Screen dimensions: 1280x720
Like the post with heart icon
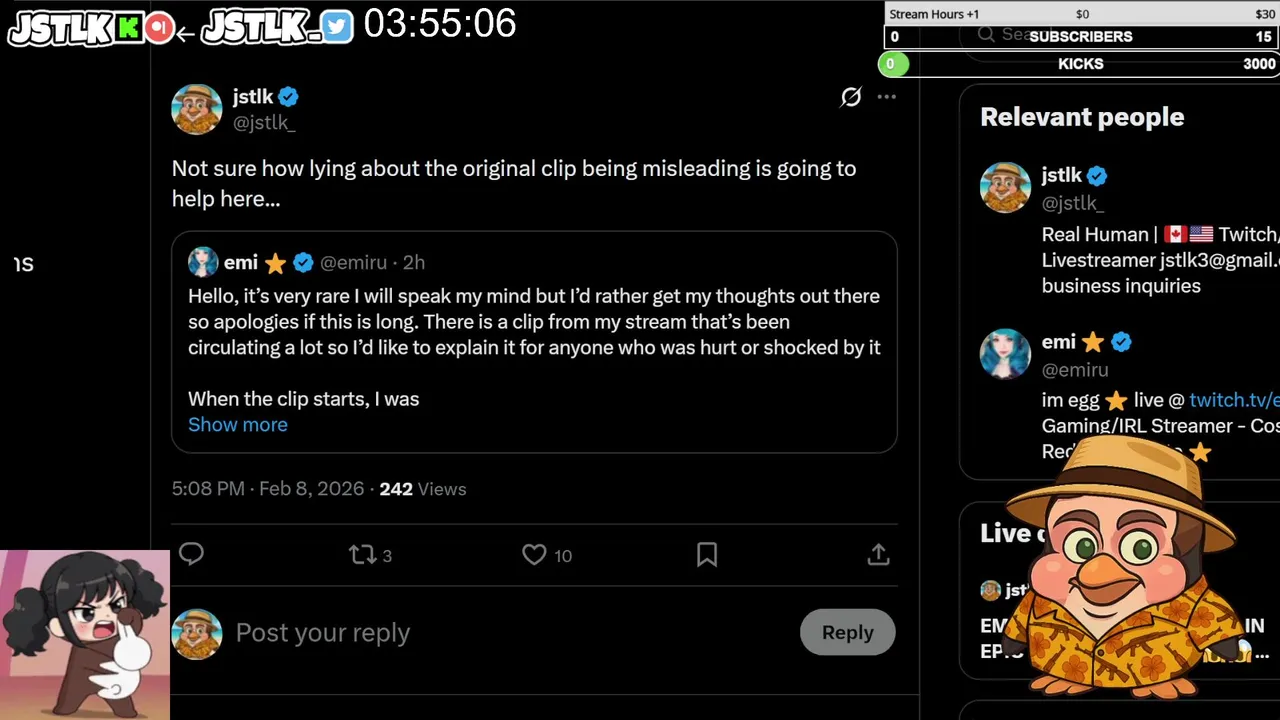tap(534, 554)
